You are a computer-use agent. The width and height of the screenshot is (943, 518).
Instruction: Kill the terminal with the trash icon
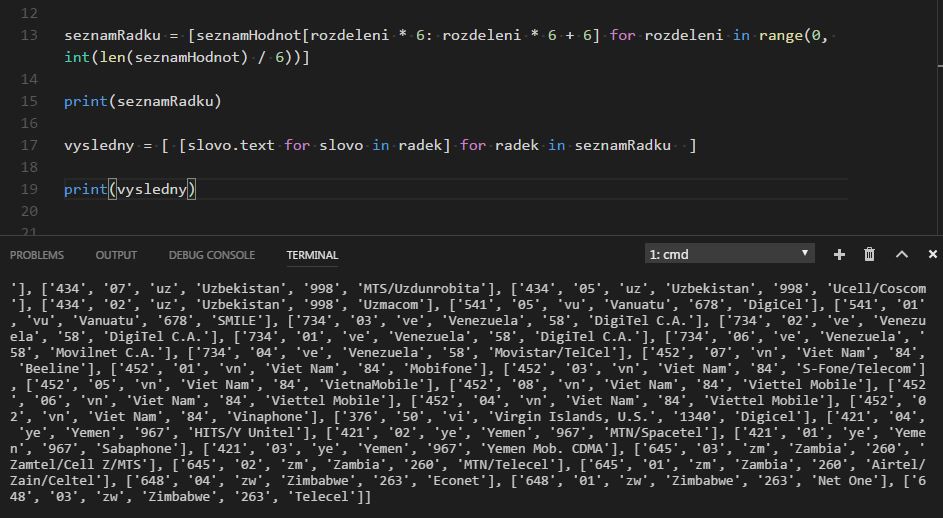tap(870, 254)
